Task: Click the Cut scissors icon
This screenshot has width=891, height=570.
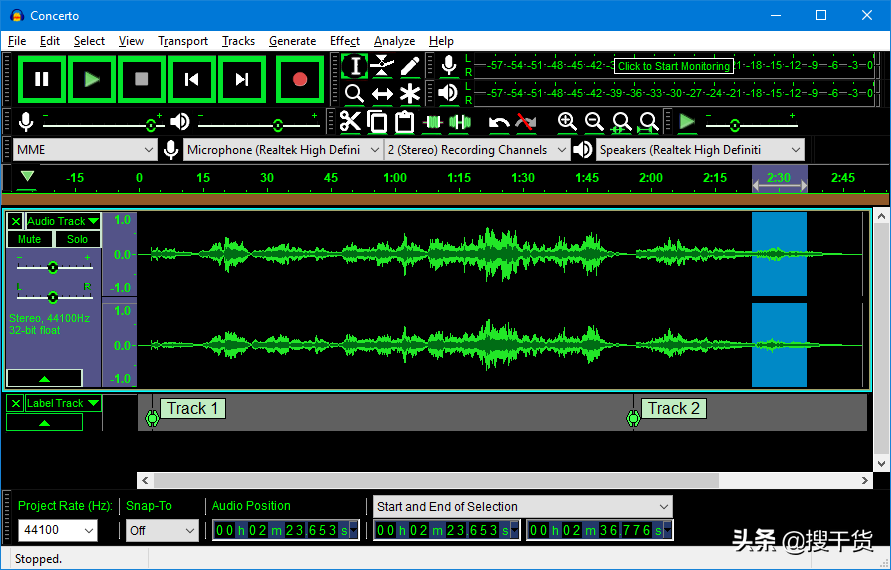Action: (350, 122)
